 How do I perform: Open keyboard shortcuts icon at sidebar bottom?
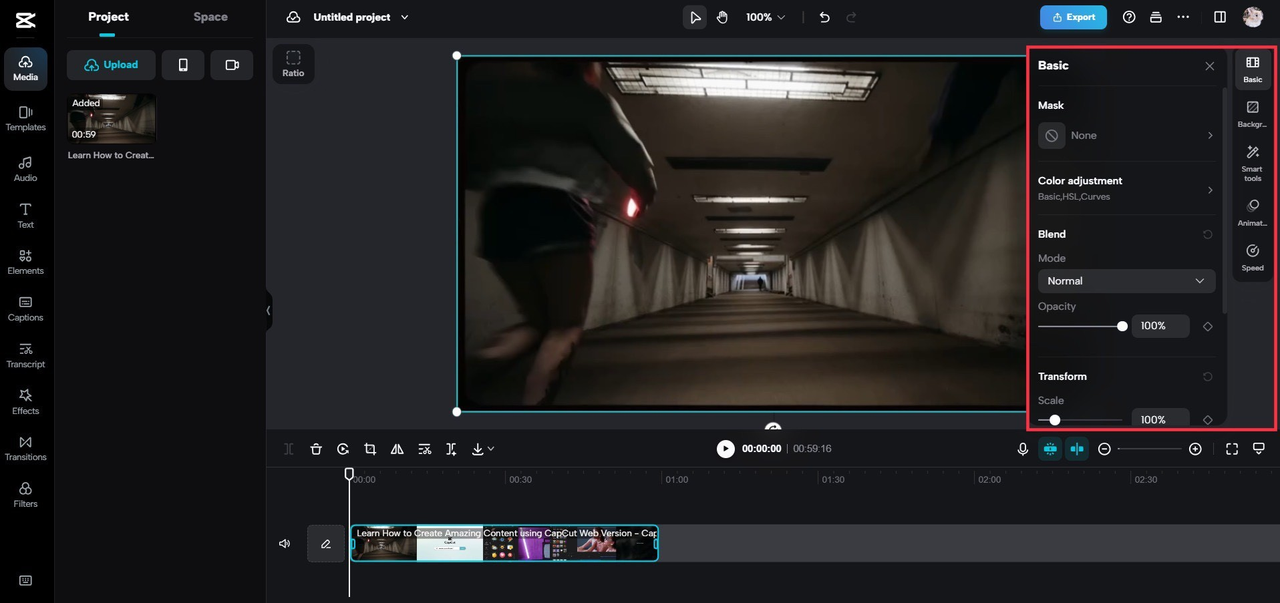[x=25, y=581]
